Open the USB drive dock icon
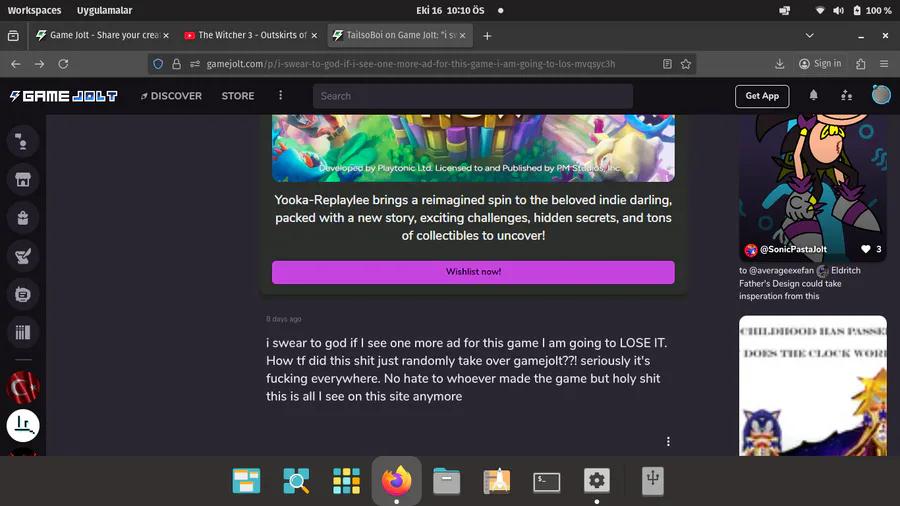The height and width of the screenshot is (506, 900). click(653, 481)
